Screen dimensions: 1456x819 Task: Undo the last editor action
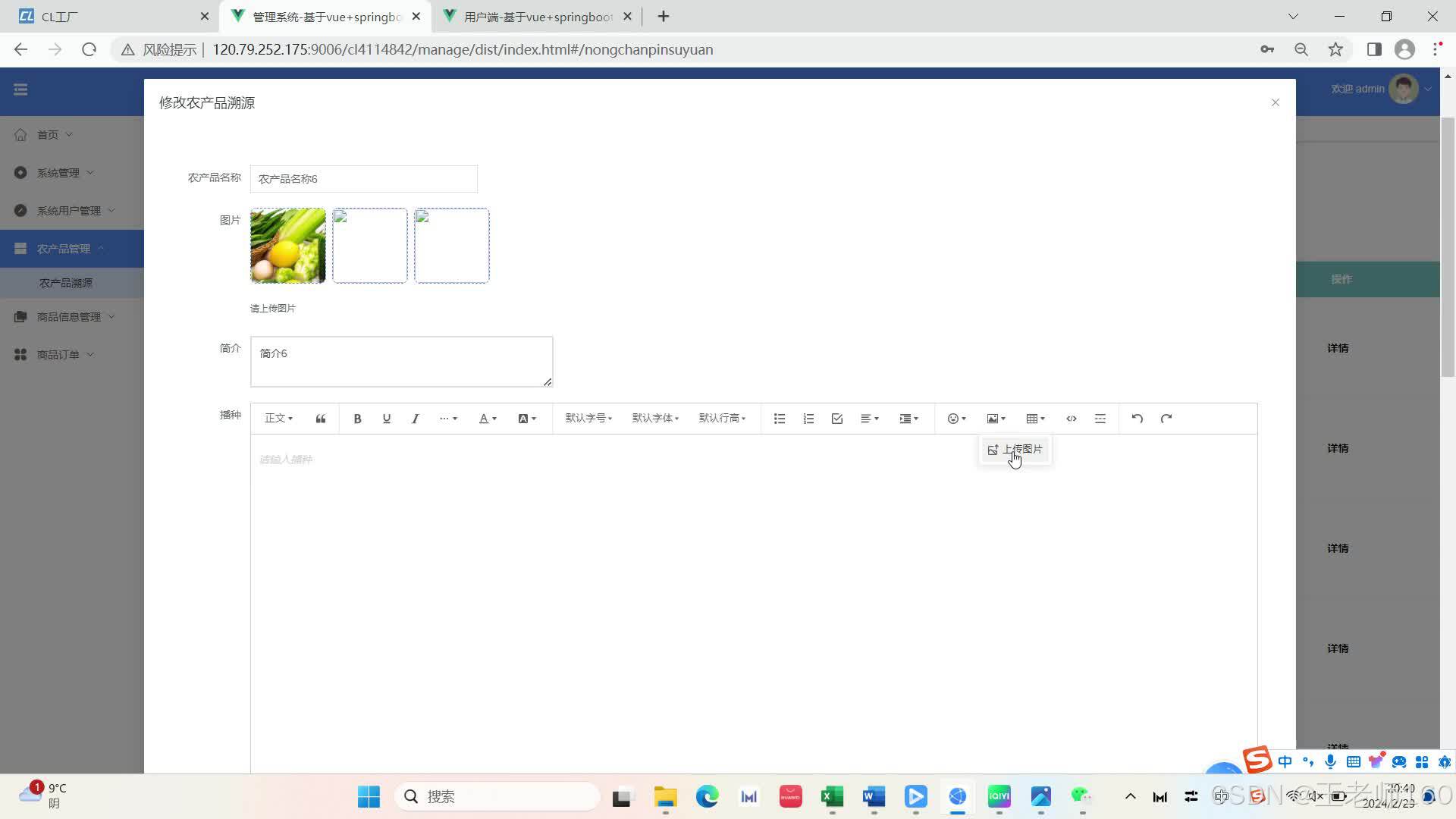pyautogui.click(x=1137, y=419)
